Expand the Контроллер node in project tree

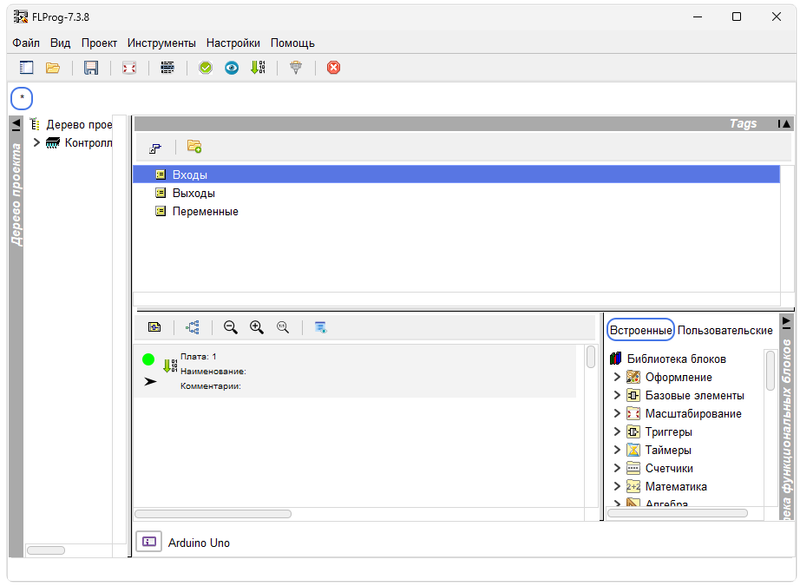(37, 143)
